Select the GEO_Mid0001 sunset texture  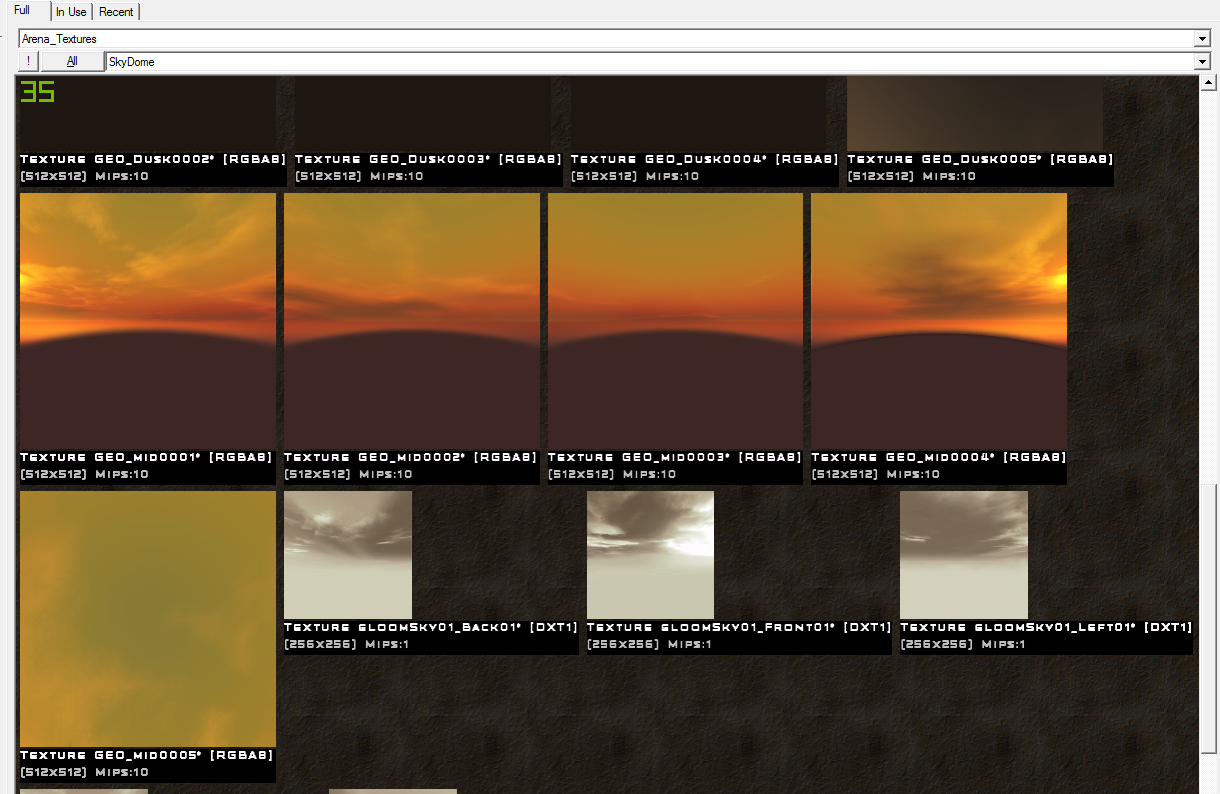click(147, 318)
